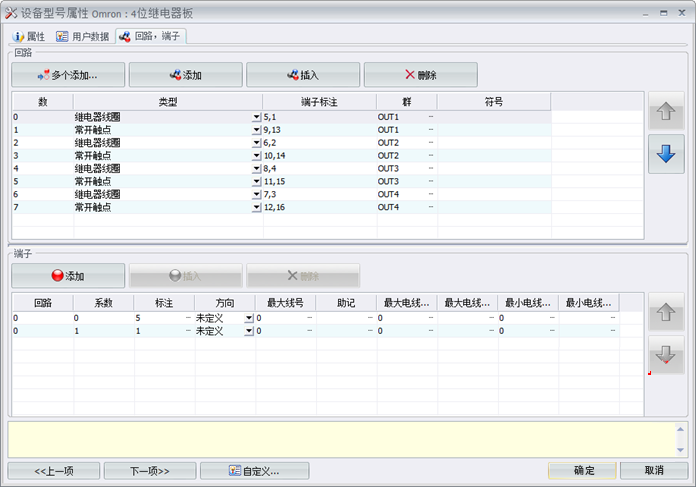Click the red 添加 button in the 端子 section
696x487 pixels.
[x=68, y=276]
